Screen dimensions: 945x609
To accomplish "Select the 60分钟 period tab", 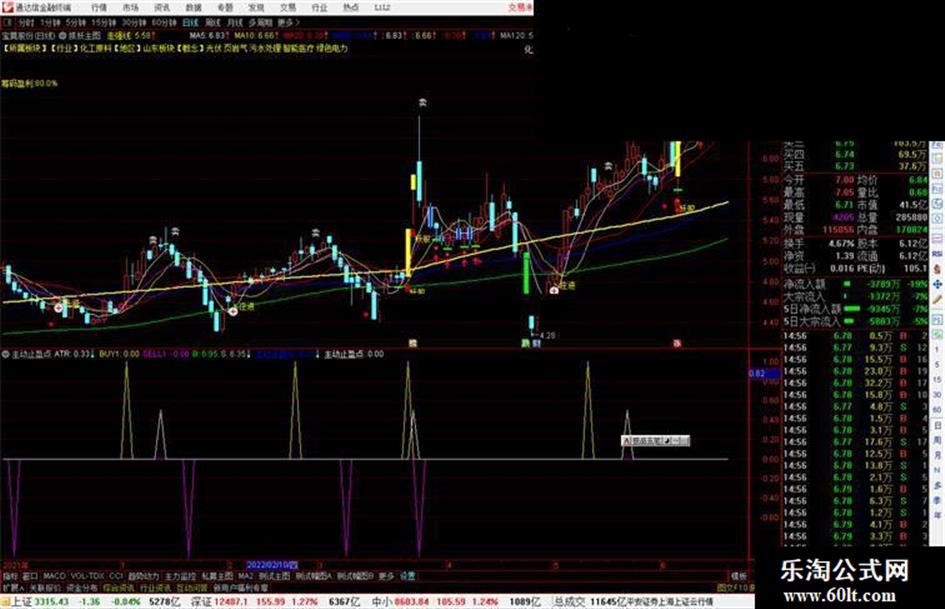I will pyautogui.click(x=163, y=22).
